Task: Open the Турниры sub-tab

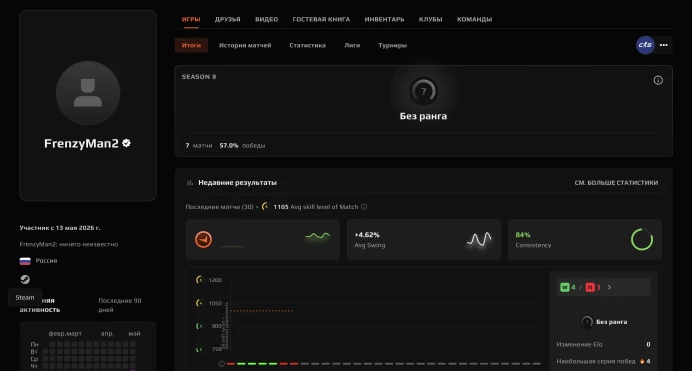Action: [392, 45]
